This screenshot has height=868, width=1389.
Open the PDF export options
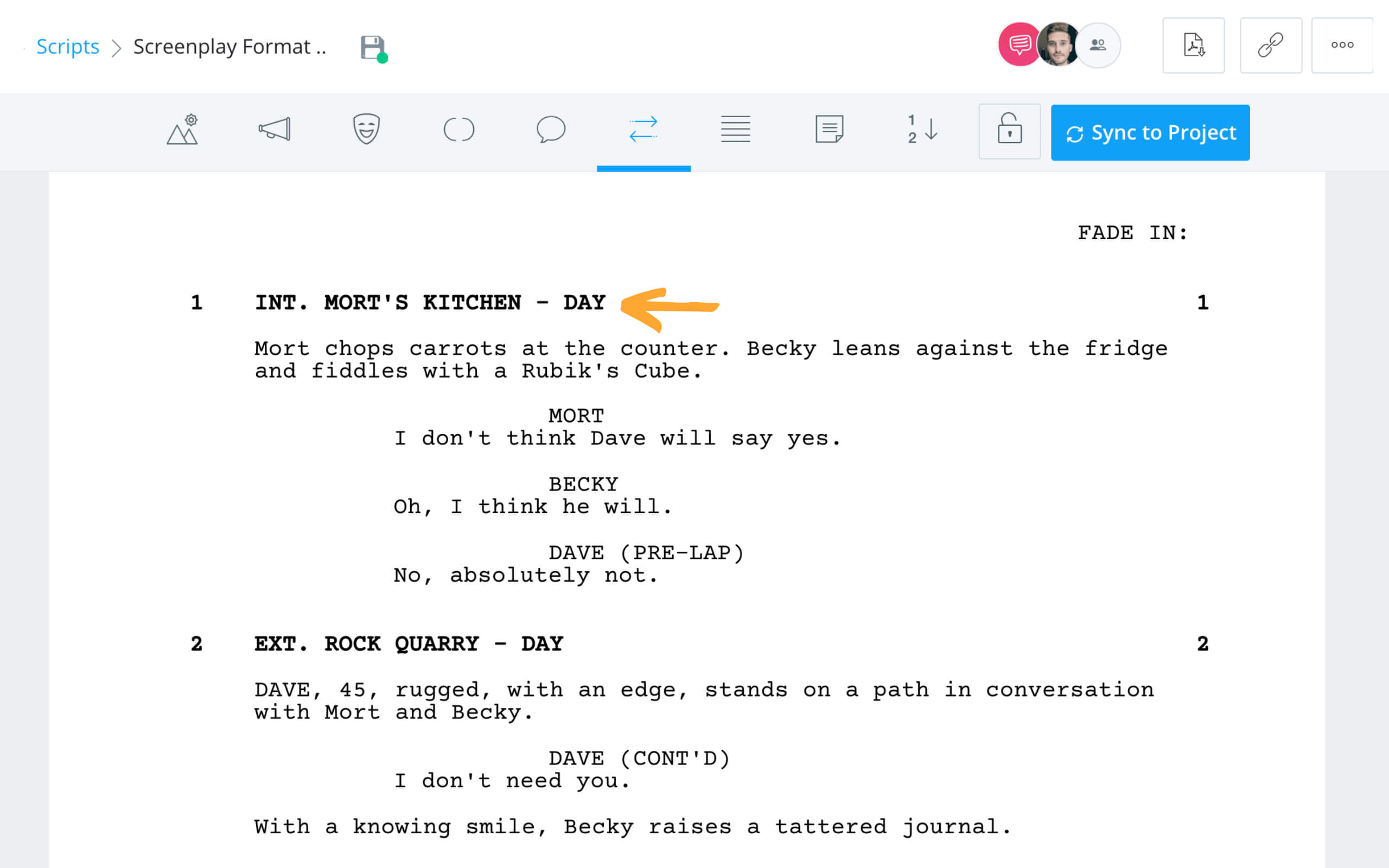click(1195, 45)
